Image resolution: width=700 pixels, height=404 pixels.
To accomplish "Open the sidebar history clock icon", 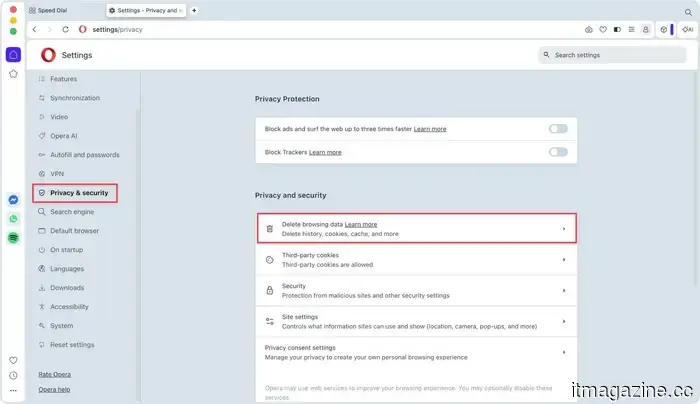I will (x=13, y=375).
